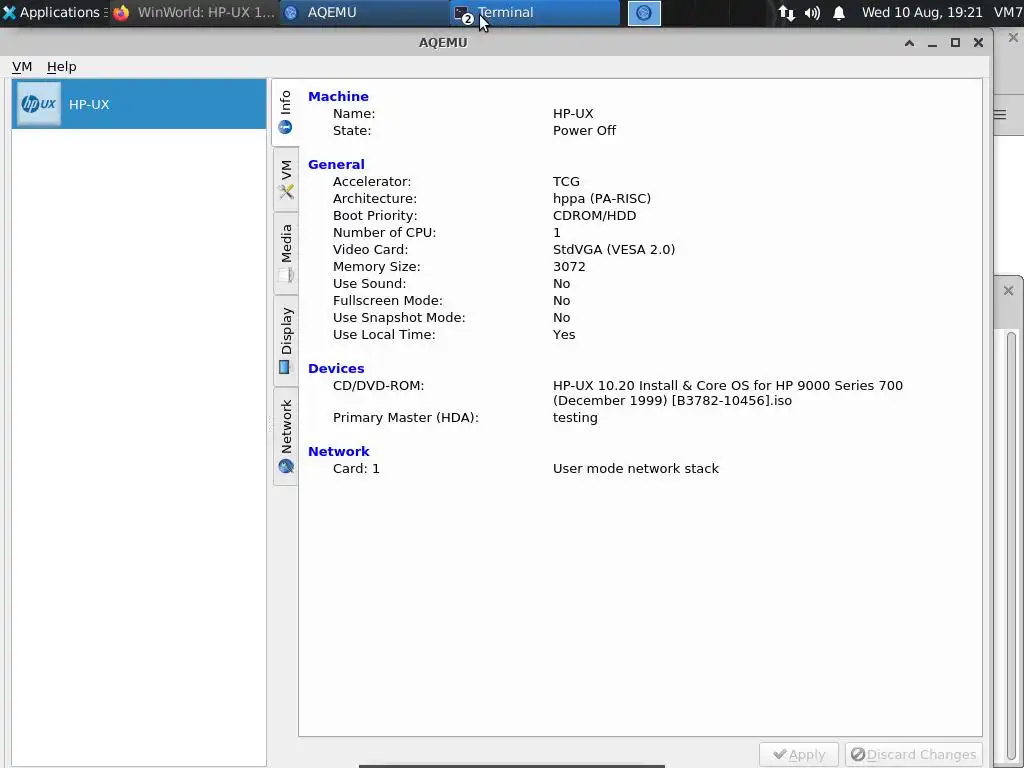Image resolution: width=1024 pixels, height=768 pixels.
Task: Click the Primary Master value testing
Action: click(x=575, y=418)
